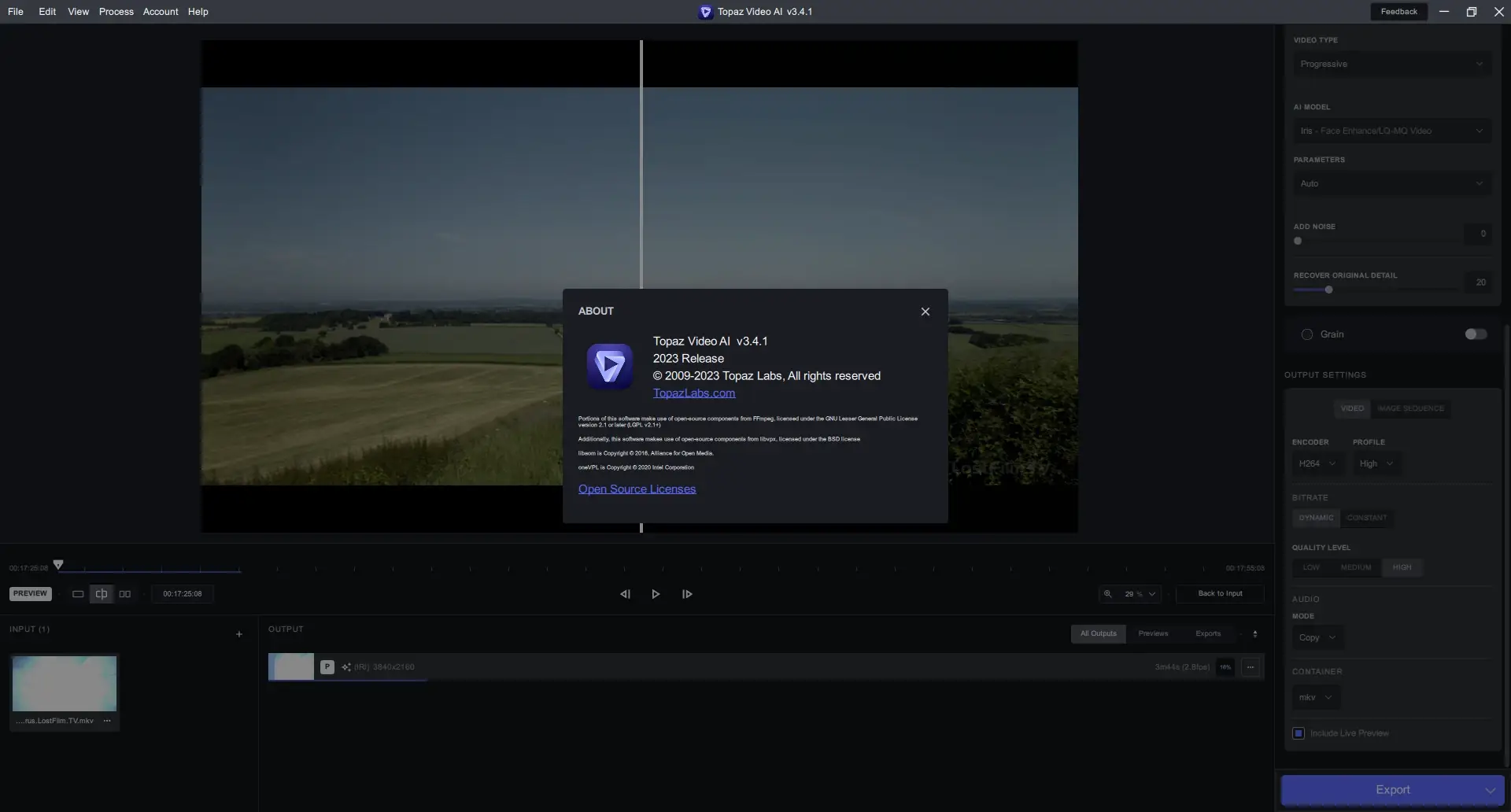Select the Image Sequence output tab

[1410, 409]
